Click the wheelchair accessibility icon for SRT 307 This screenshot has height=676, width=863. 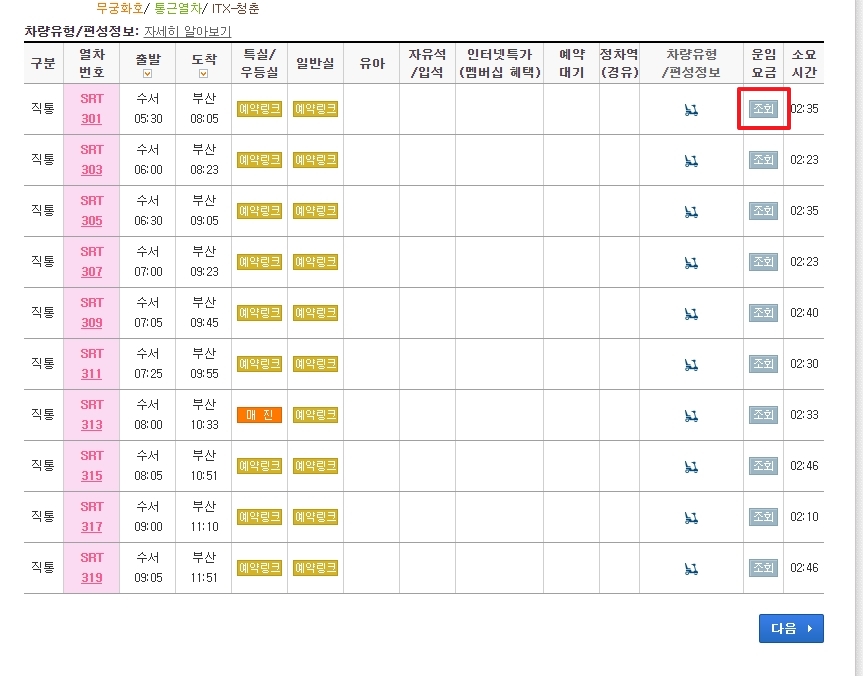click(690, 262)
